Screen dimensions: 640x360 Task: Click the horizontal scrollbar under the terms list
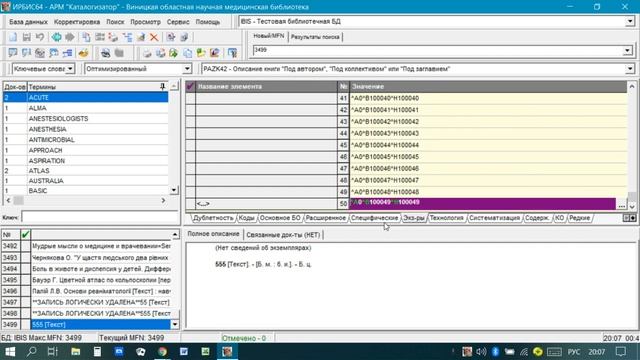[x=86, y=200]
